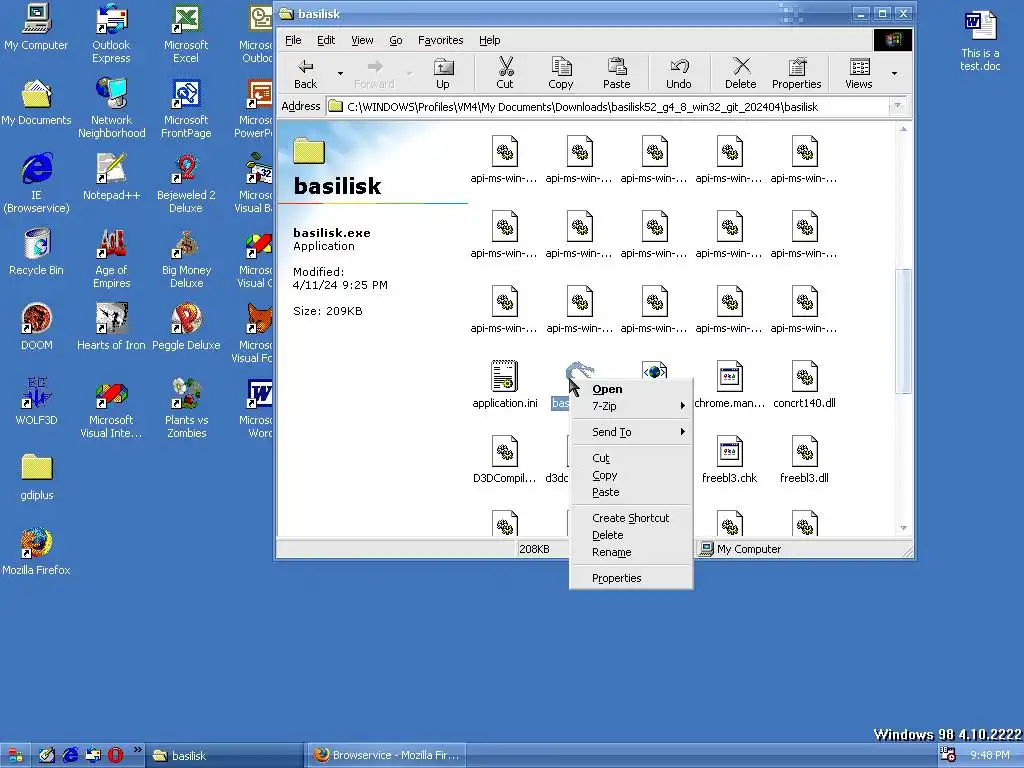Screen dimensions: 1024x768
Task: Choose Cut in the context menu
Action: (x=631, y=458)
